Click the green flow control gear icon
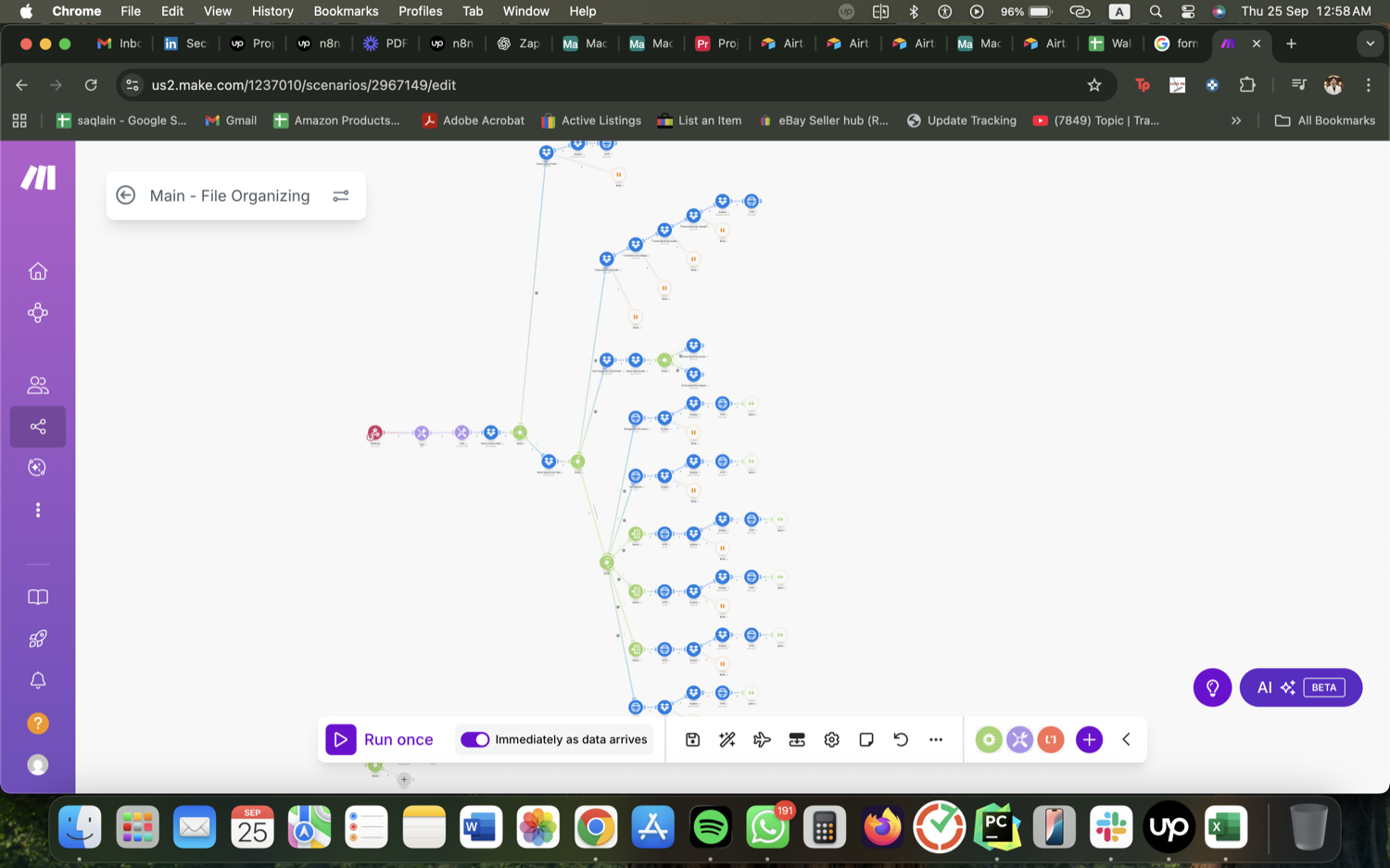 [x=989, y=739]
